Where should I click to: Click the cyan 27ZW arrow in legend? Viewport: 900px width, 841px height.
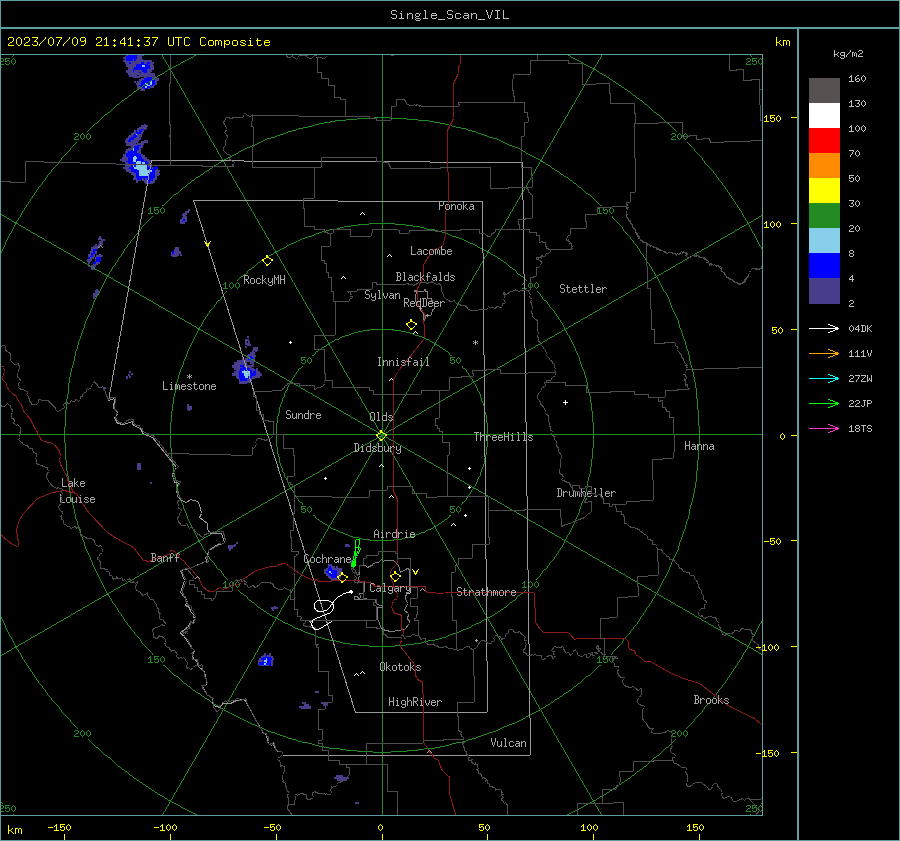click(x=824, y=378)
